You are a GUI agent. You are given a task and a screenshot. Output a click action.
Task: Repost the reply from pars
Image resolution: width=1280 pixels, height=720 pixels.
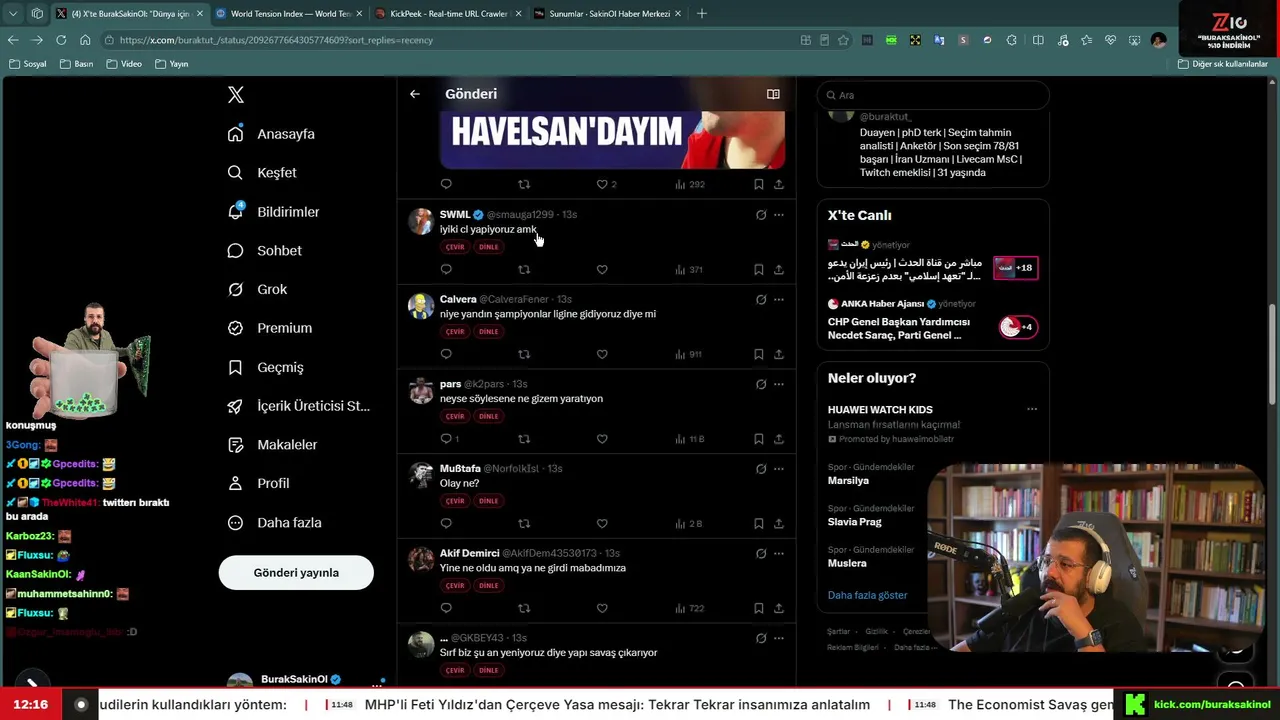coord(524,439)
